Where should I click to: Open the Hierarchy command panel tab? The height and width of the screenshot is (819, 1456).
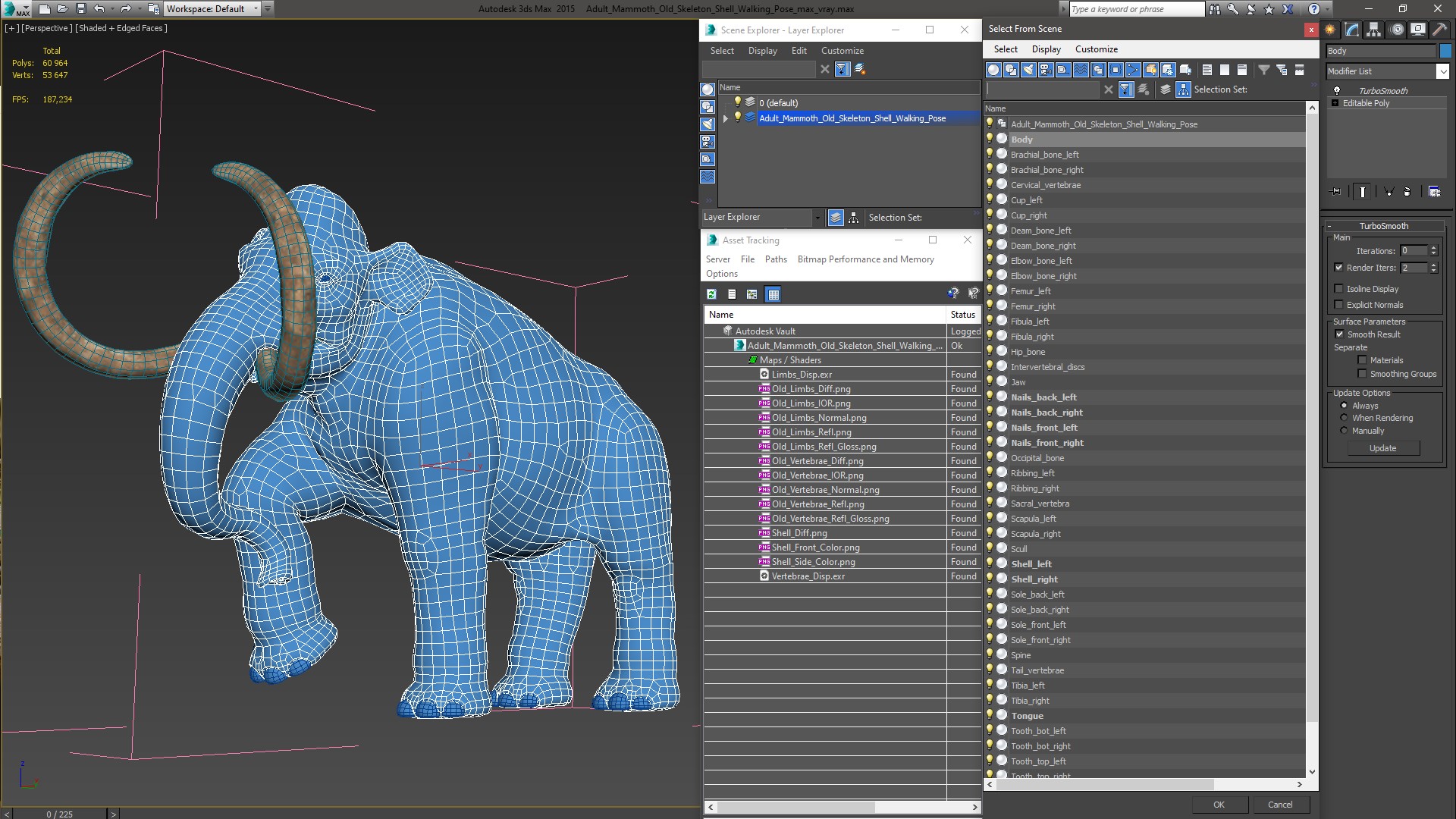[1374, 30]
